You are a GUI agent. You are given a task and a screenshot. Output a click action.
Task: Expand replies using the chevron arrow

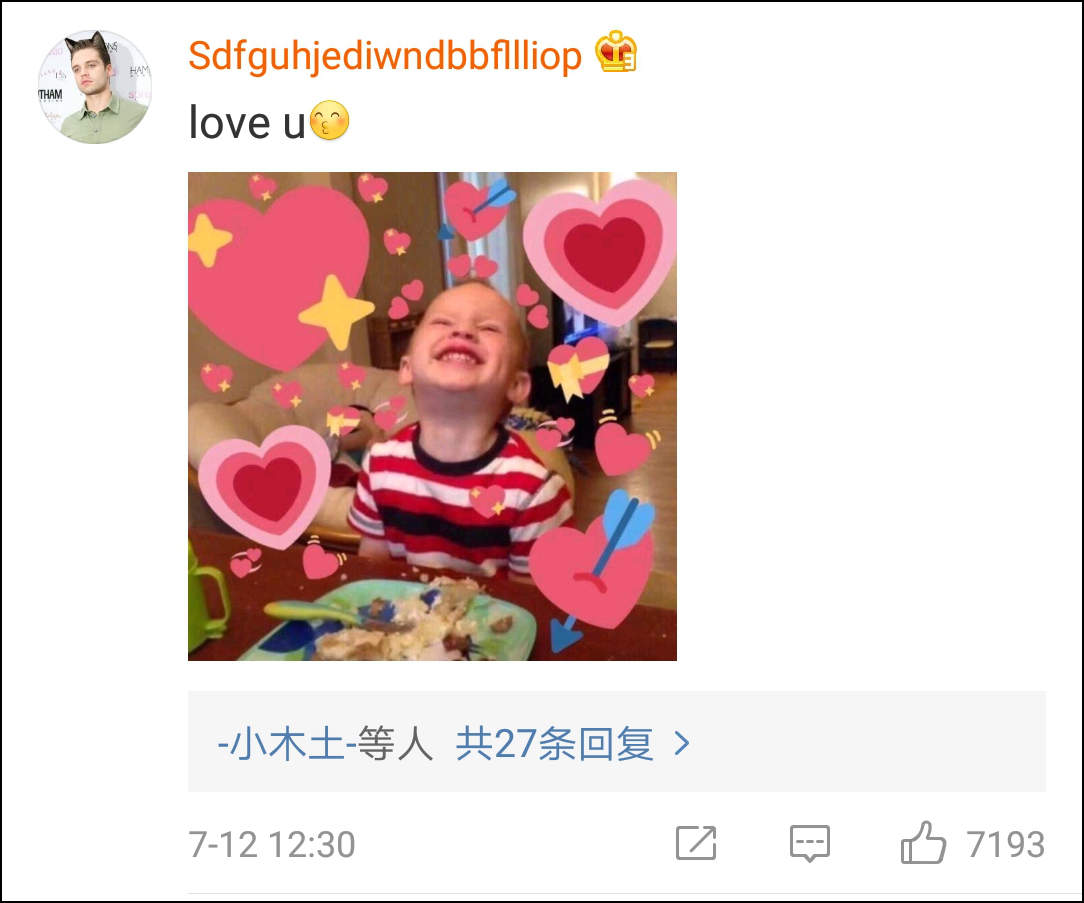pos(682,744)
